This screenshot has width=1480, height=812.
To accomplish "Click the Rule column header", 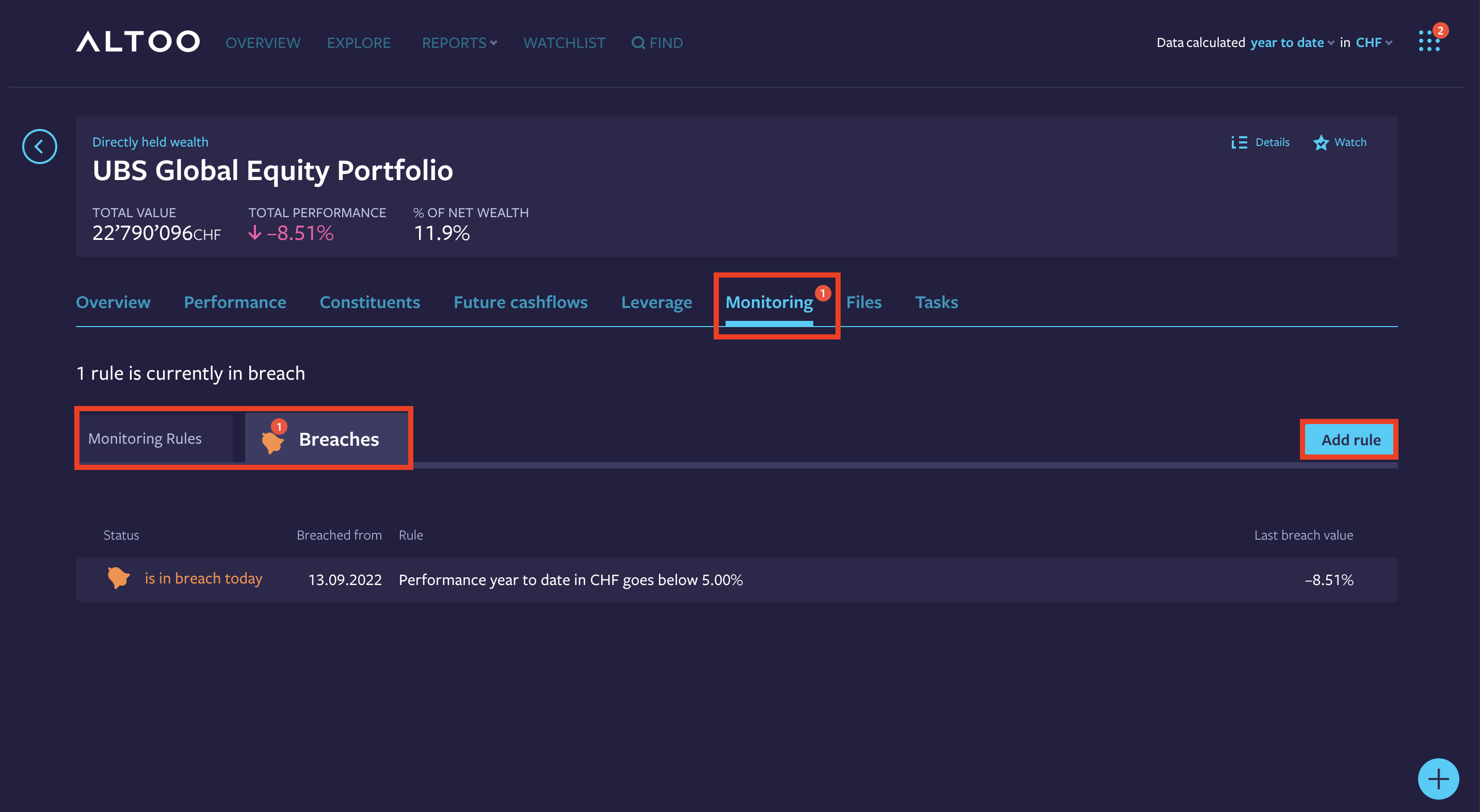I will click(411, 534).
